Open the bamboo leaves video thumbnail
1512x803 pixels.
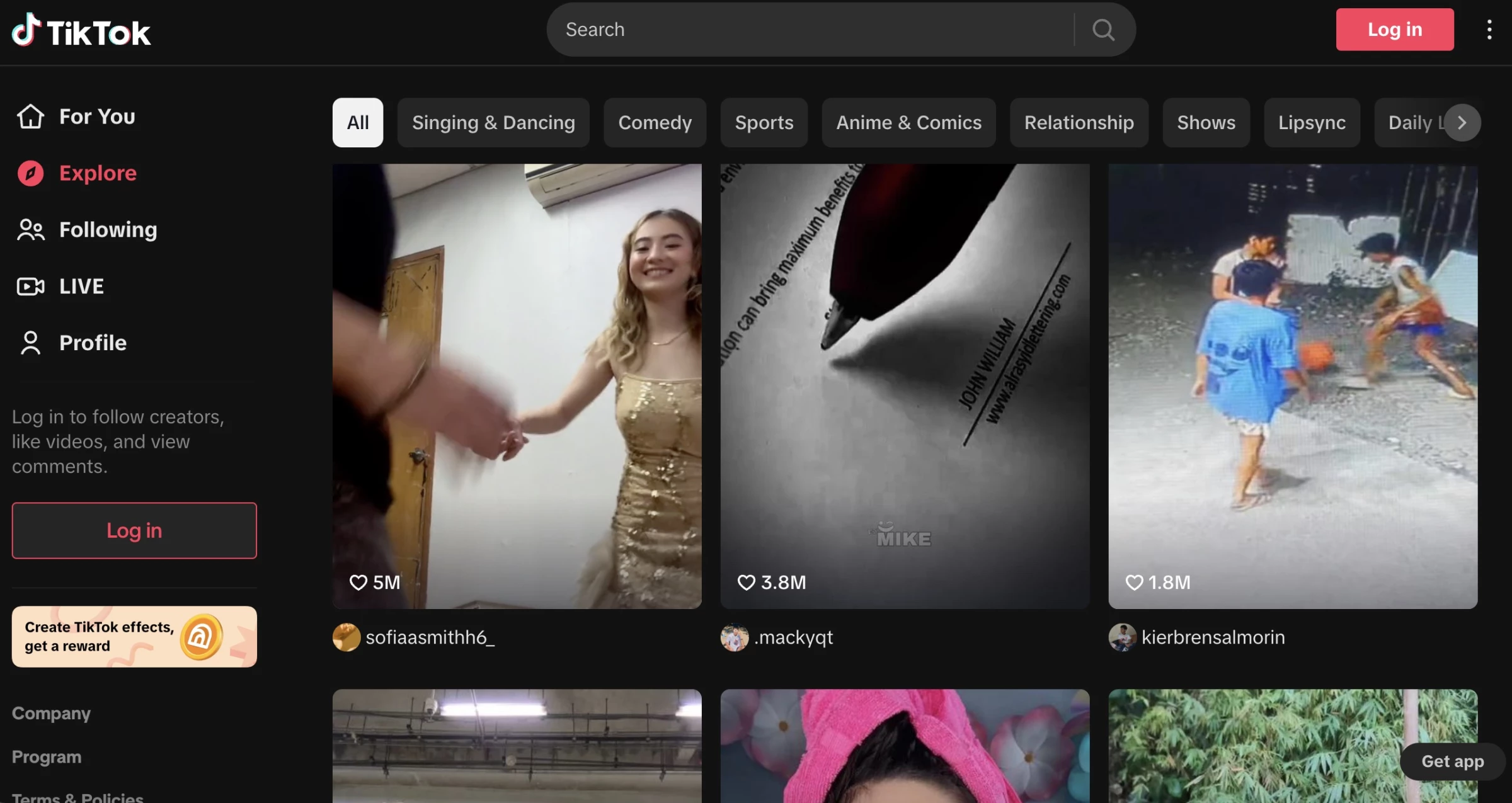point(1293,746)
